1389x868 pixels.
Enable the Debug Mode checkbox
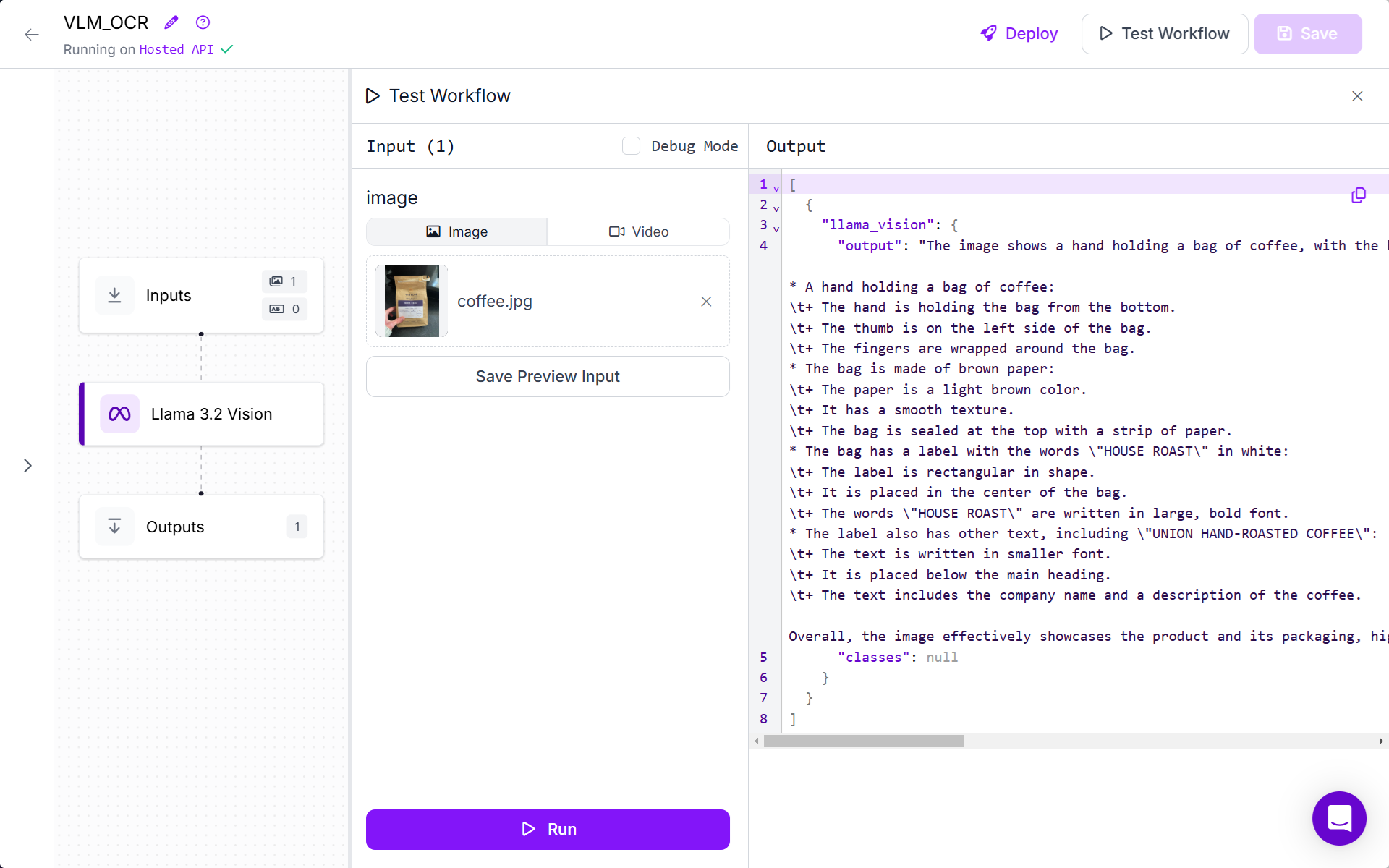pyautogui.click(x=631, y=146)
